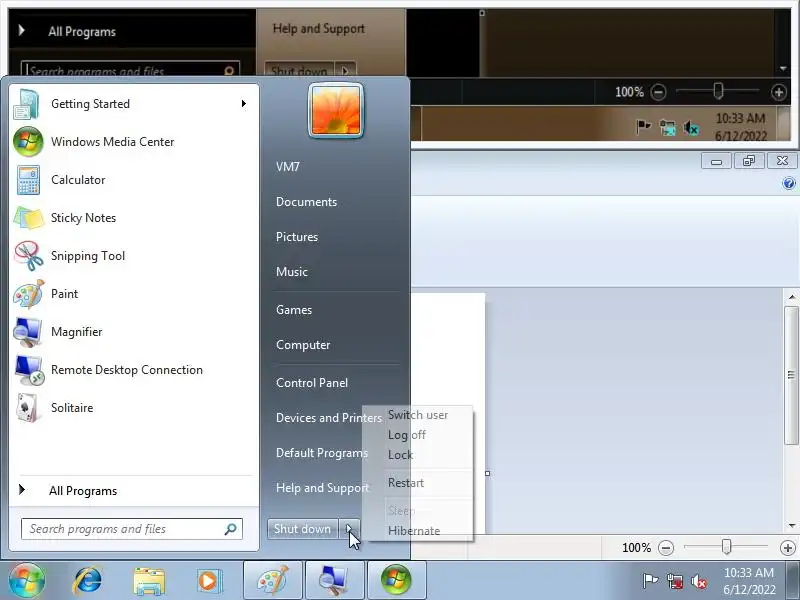Switch to Windows Media Center taskbar button
800x600 pixels.
point(396,580)
